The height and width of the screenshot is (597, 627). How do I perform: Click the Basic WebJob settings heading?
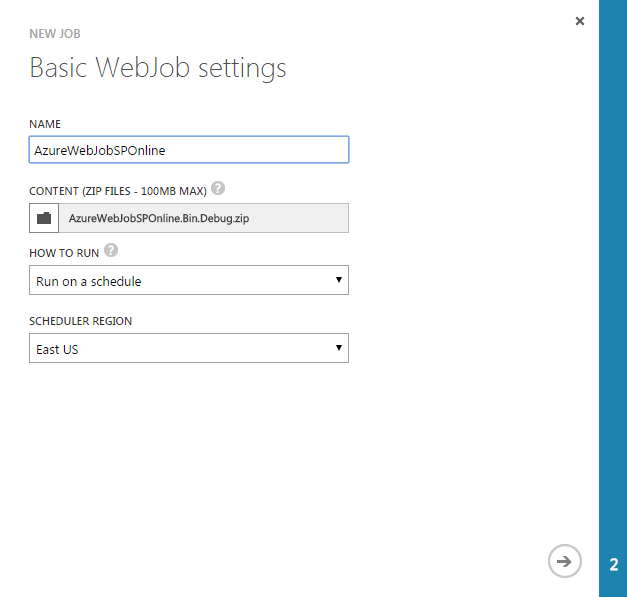(x=158, y=68)
